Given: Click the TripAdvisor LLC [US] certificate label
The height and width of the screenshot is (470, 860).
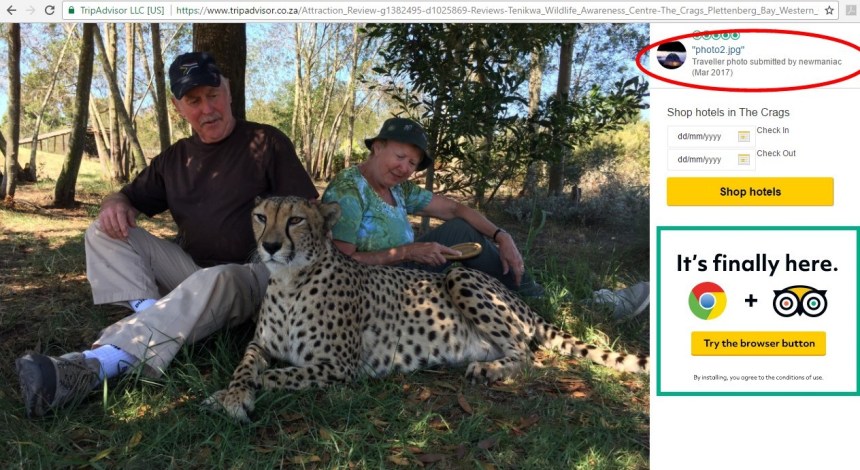Looking at the screenshot, I should coord(122,10).
